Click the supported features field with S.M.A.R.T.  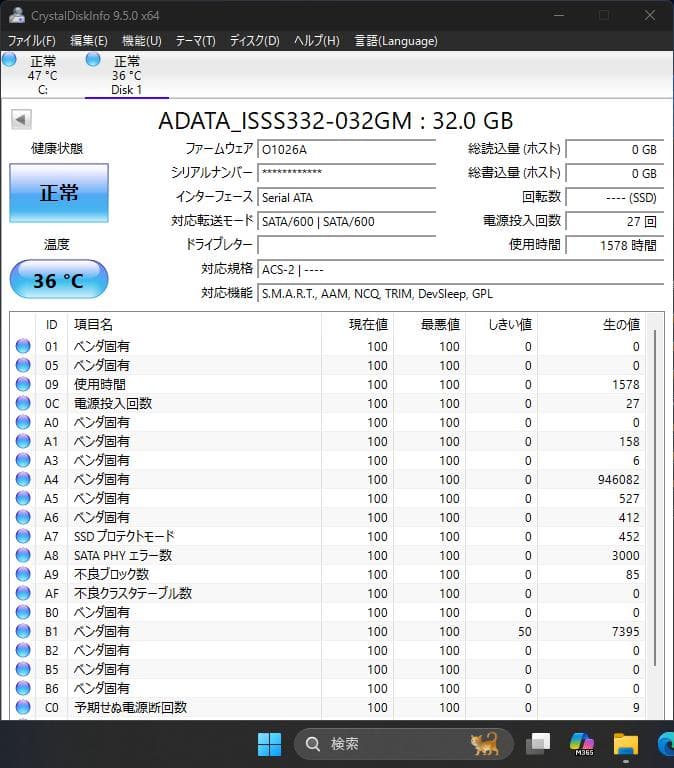click(x=460, y=293)
